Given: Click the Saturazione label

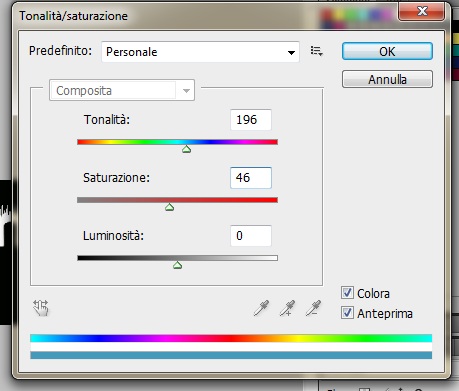Looking at the screenshot, I should [116, 177].
